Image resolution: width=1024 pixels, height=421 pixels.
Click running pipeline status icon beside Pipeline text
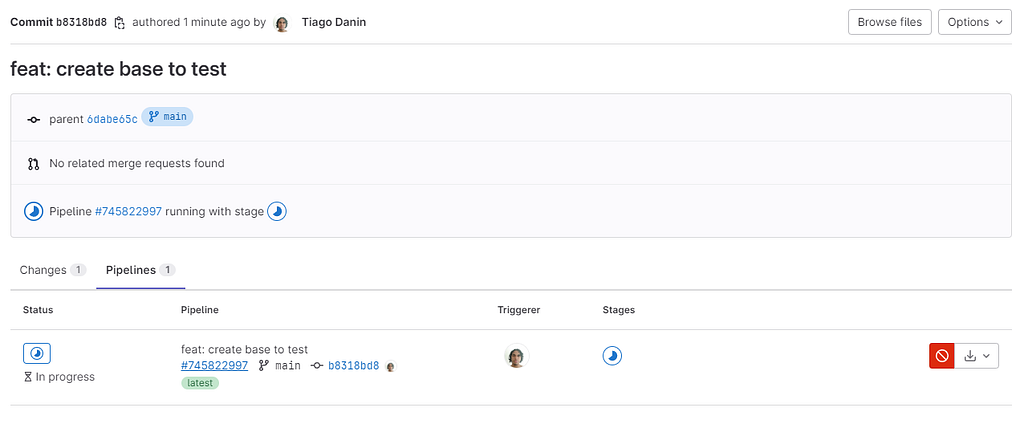pyautogui.click(x=33, y=211)
